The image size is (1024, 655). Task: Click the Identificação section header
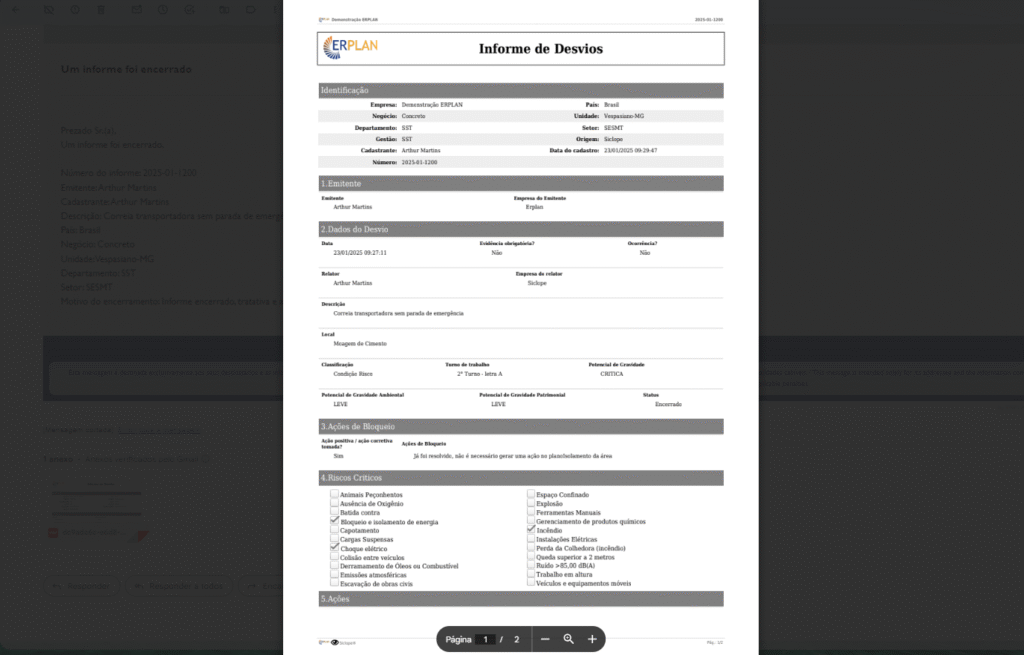click(x=521, y=90)
